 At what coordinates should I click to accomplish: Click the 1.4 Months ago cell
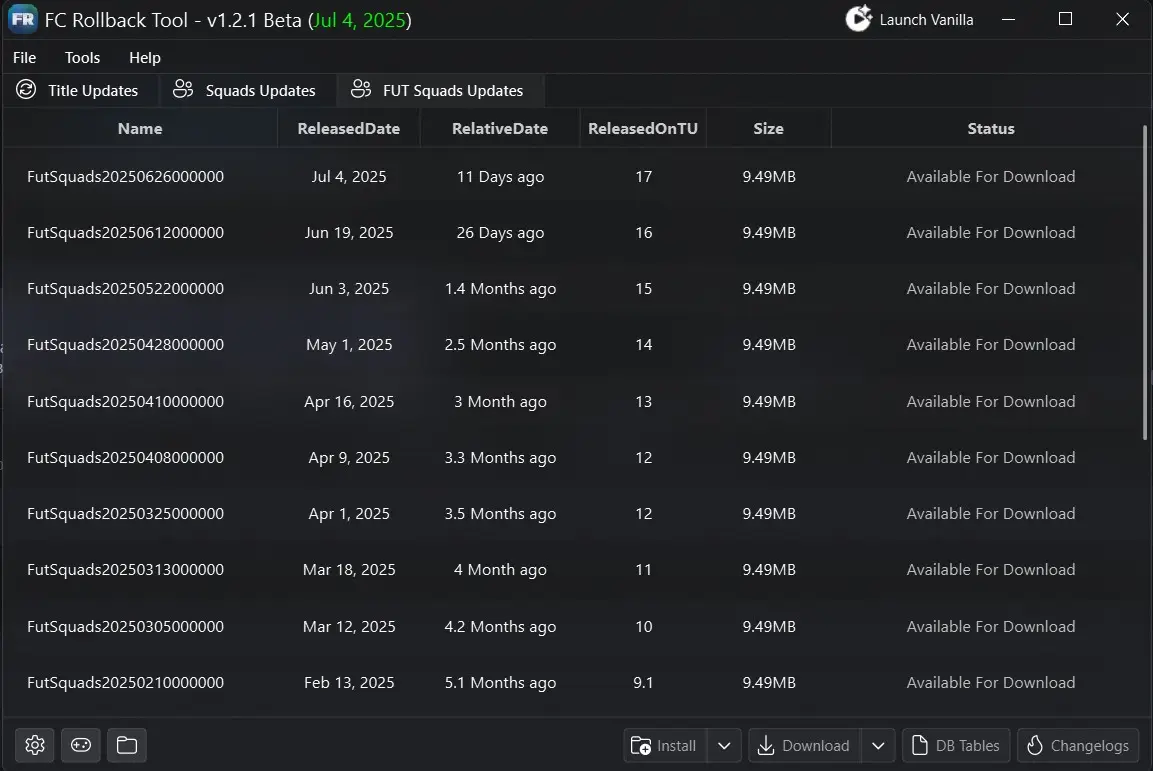[x=500, y=288]
